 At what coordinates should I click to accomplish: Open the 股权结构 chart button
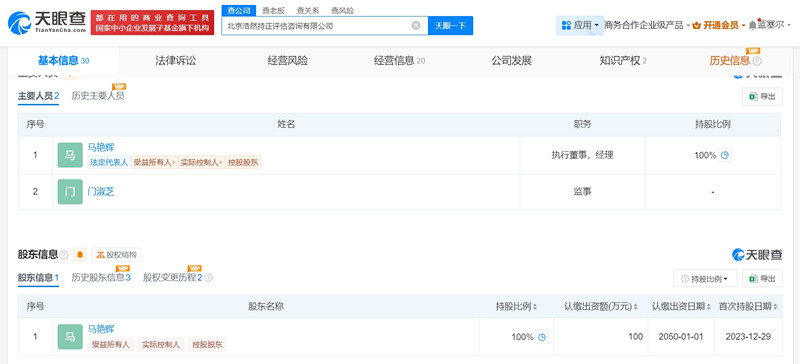point(116,255)
